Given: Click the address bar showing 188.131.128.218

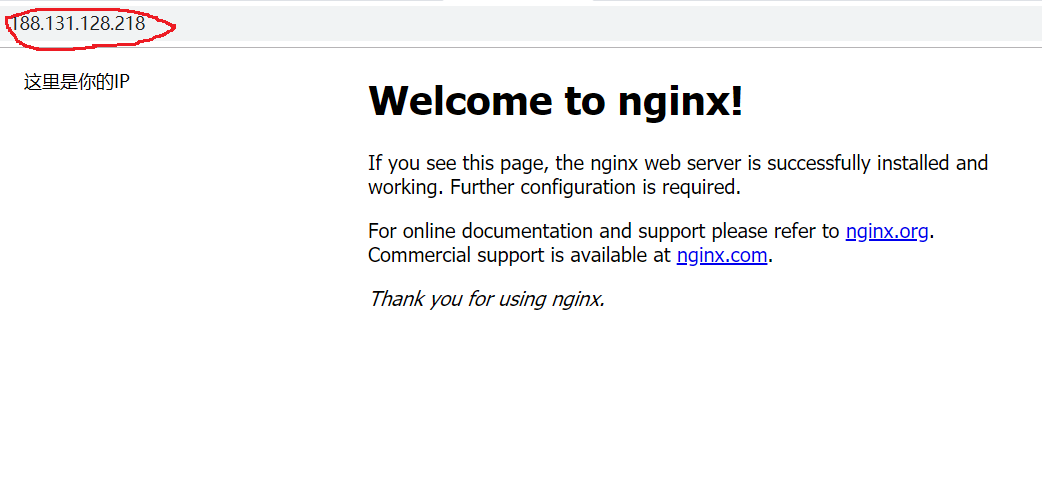Looking at the screenshot, I should tap(521, 24).
